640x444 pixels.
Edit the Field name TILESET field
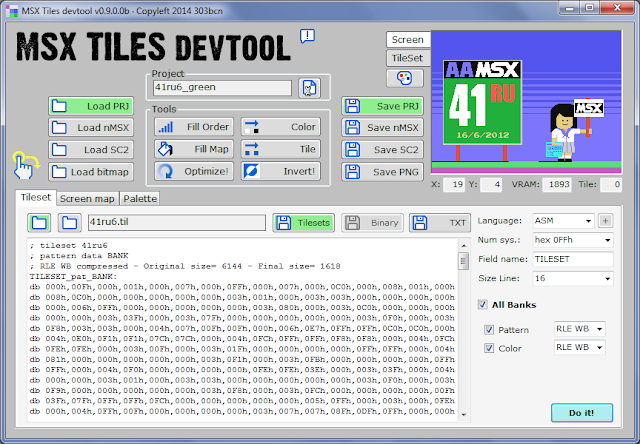pyautogui.click(x=573, y=259)
